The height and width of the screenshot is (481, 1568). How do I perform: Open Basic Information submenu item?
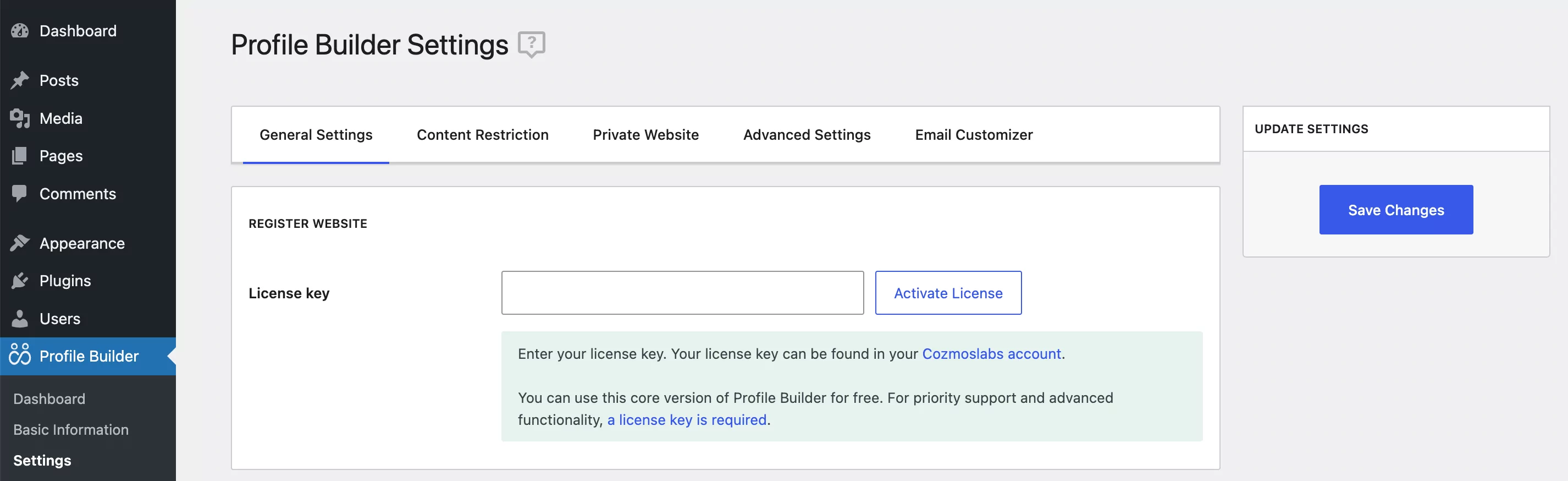70,429
